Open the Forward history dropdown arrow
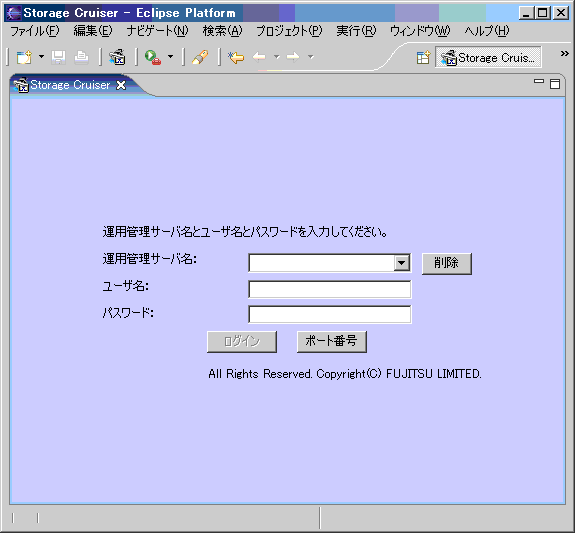 [x=311, y=57]
